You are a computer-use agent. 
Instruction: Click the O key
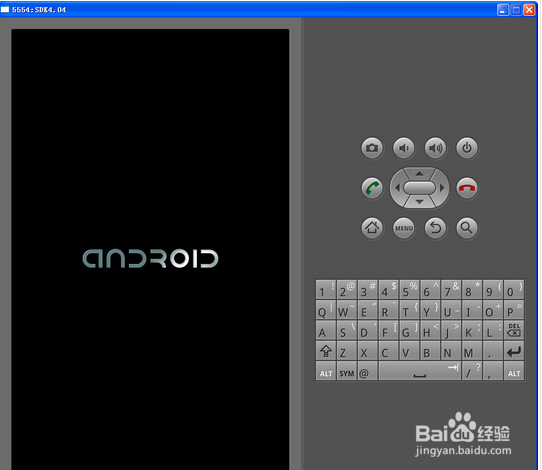pos(493,310)
